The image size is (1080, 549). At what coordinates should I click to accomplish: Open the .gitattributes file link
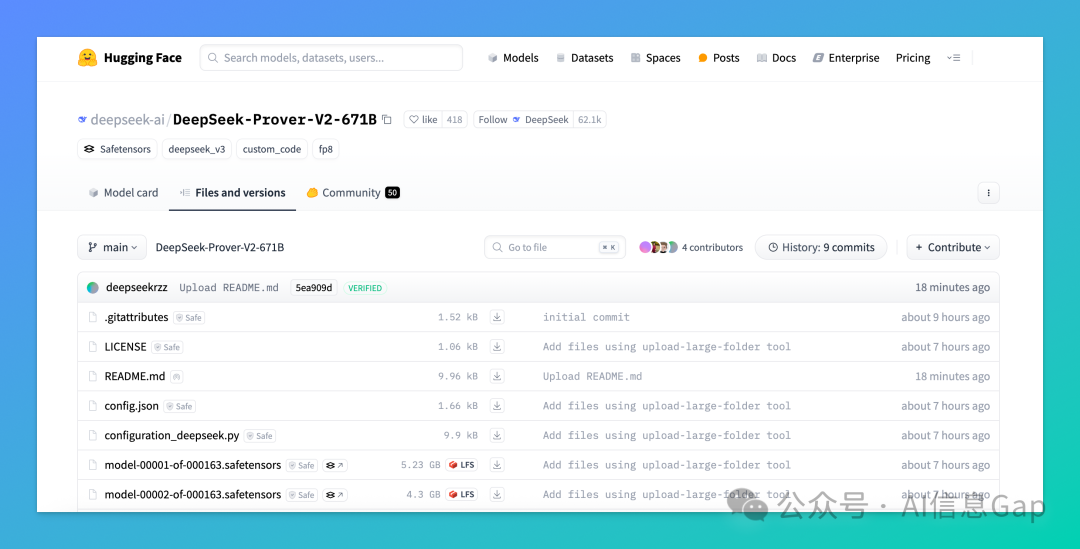(x=136, y=317)
